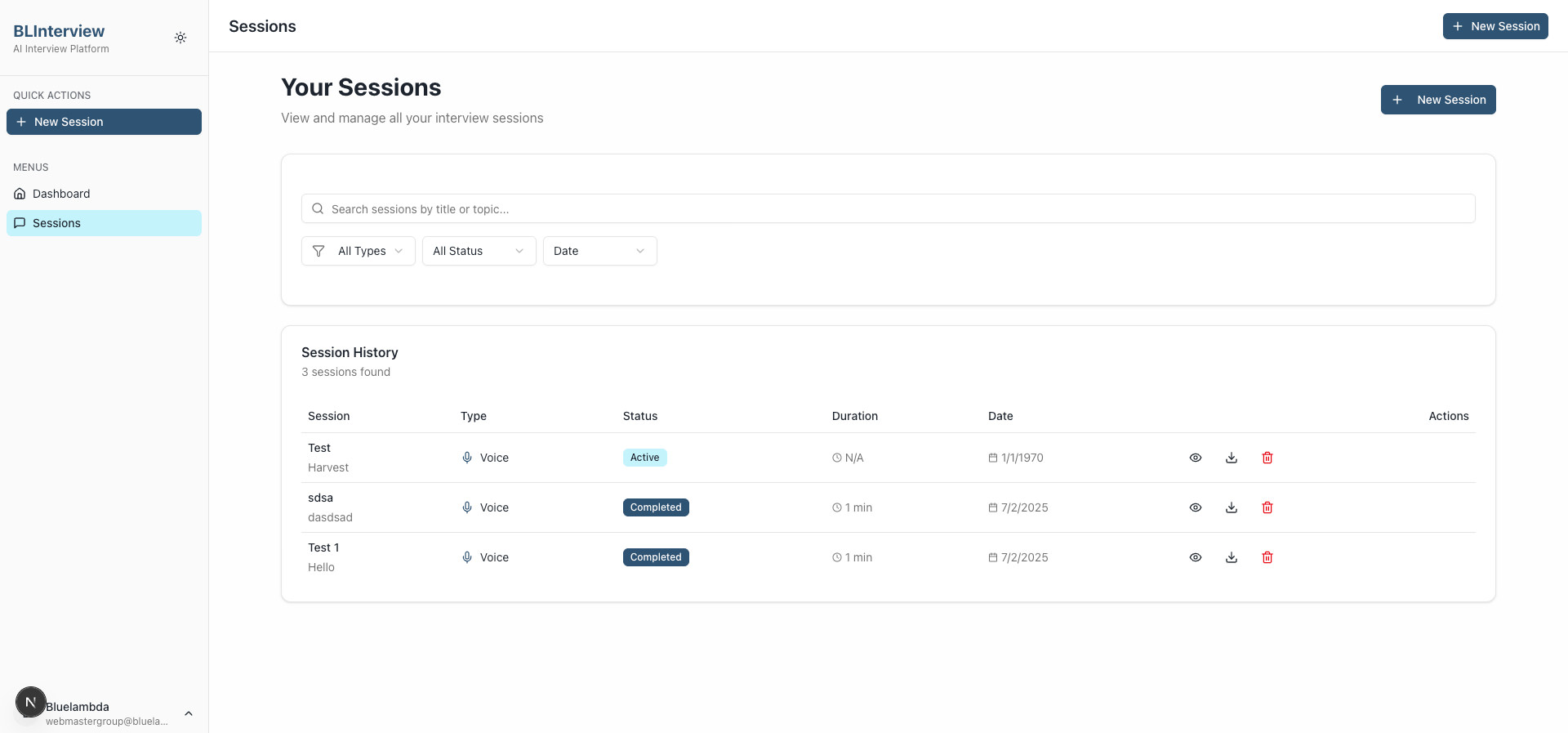Delete the Test session with trash icon
This screenshot has height=733, width=1568.
[1267, 458]
